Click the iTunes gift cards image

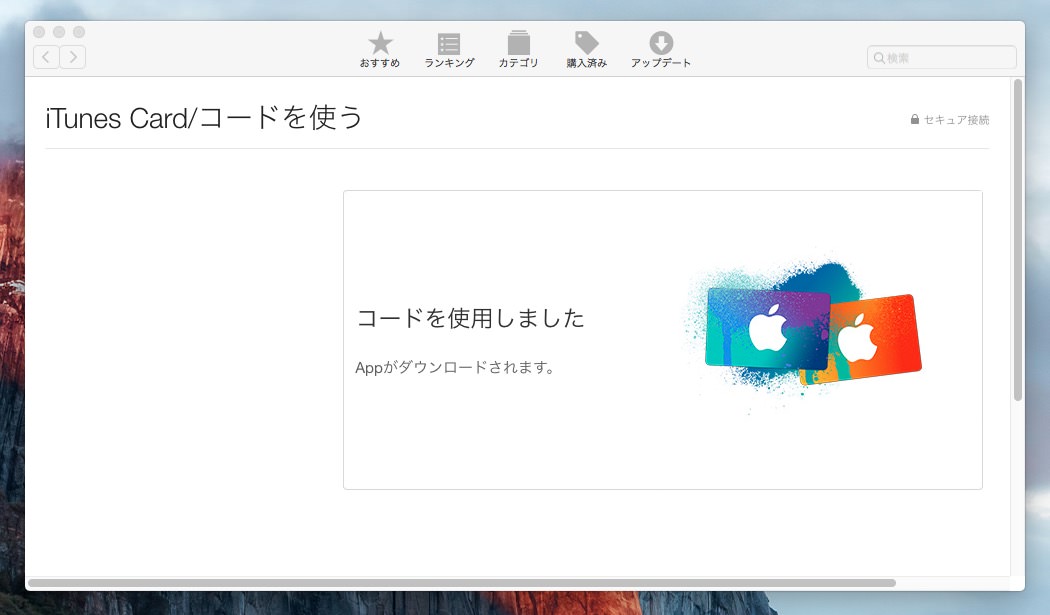point(806,332)
